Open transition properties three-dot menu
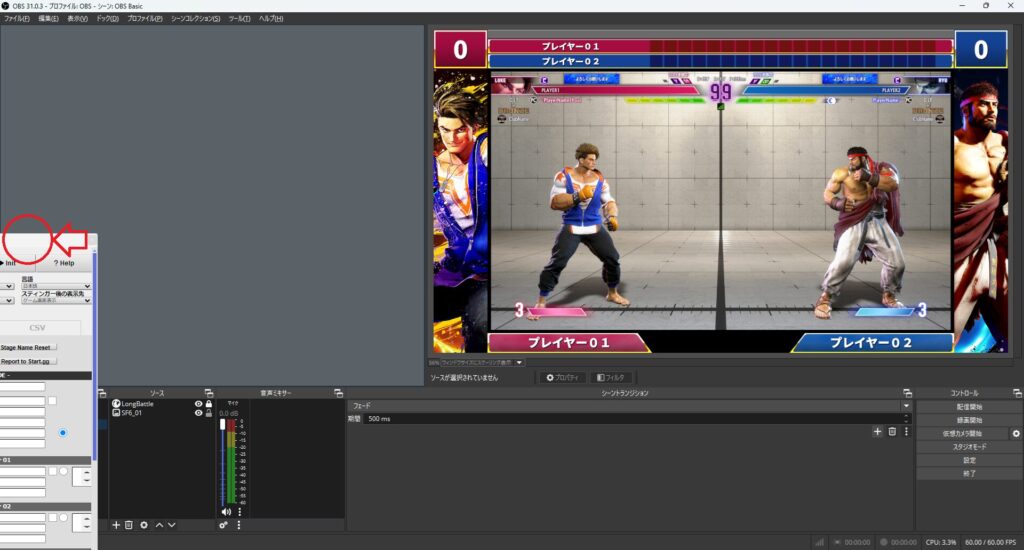The width and height of the screenshot is (1024, 550). [906, 431]
